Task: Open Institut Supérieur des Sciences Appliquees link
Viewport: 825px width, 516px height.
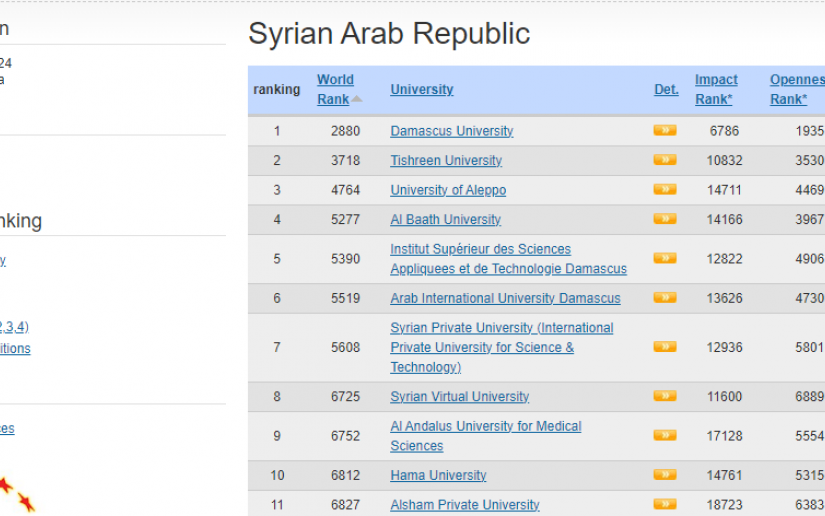Action: pyautogui.click(x=508, y=259)
